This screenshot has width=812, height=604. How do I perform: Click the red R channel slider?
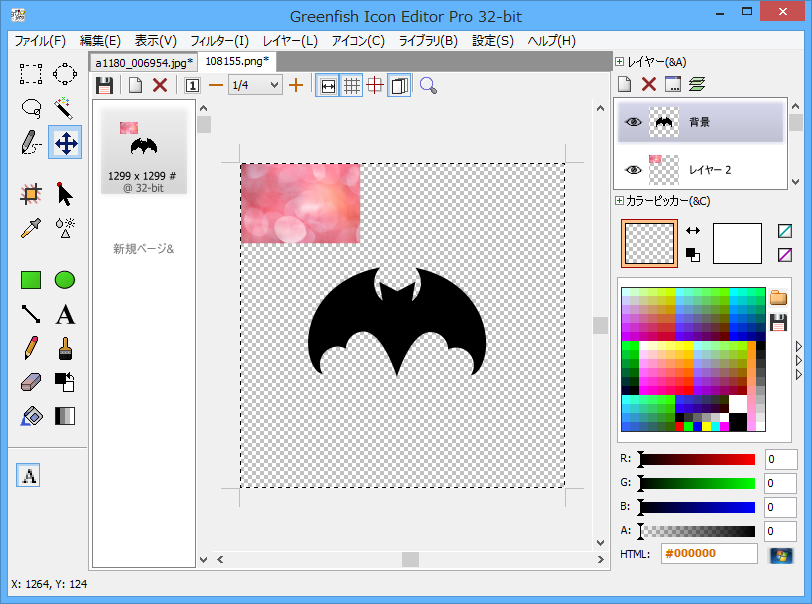[x=698, y=459]
